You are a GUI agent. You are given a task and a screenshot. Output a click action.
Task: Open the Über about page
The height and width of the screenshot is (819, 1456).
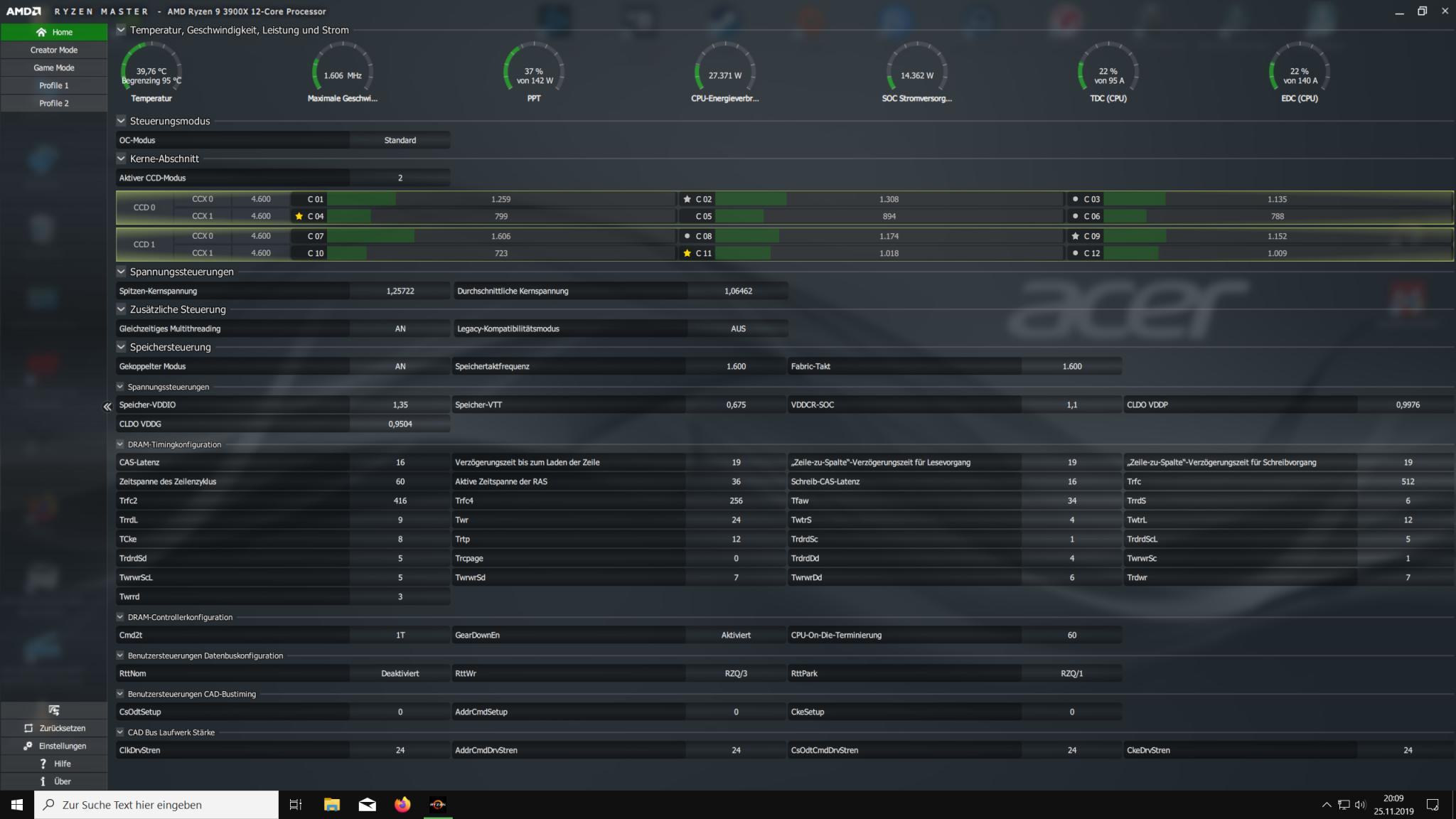54,781
